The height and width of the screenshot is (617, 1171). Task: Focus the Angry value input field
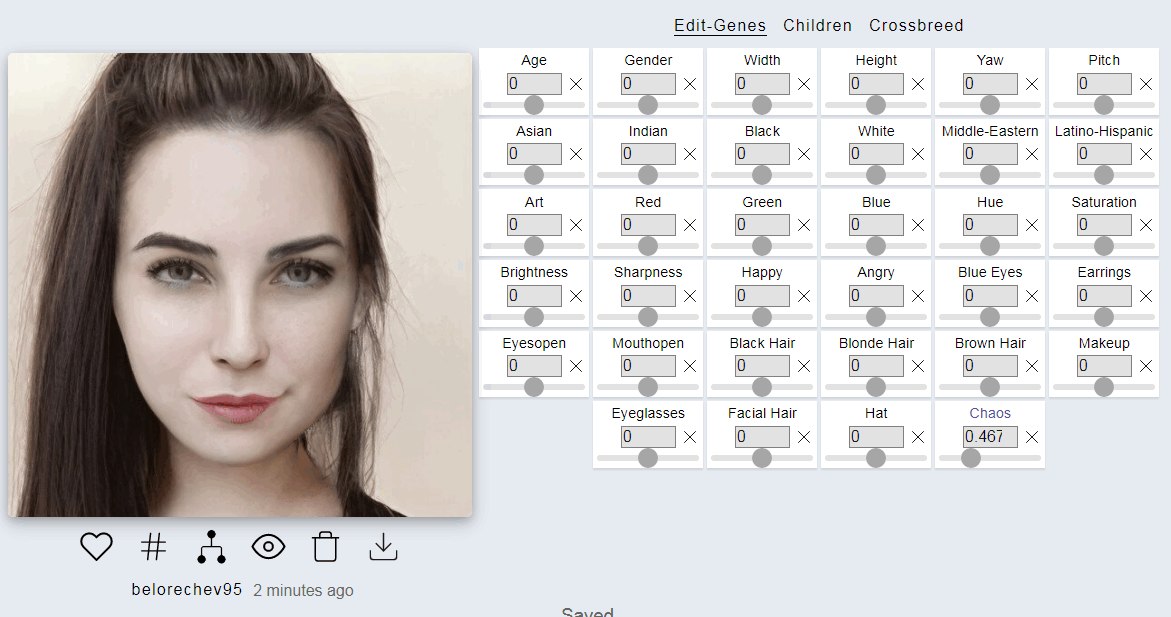[x=876, y=296]
